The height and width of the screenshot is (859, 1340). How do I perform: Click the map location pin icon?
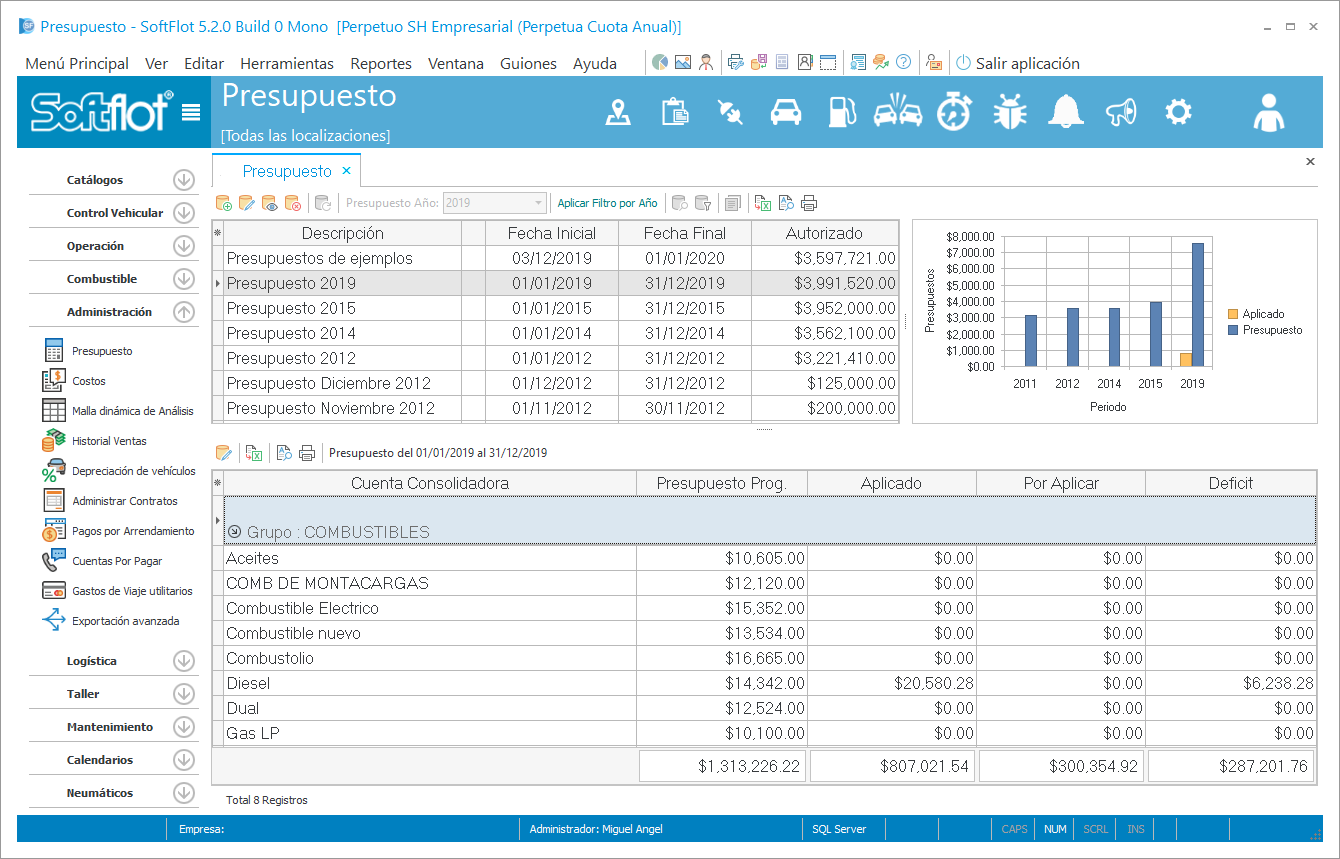619,112
